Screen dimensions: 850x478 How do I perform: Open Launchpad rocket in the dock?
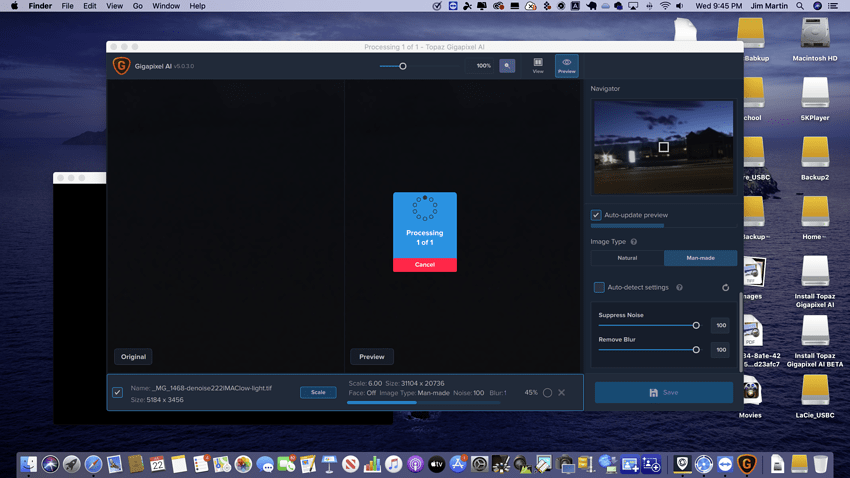point(72,464)
